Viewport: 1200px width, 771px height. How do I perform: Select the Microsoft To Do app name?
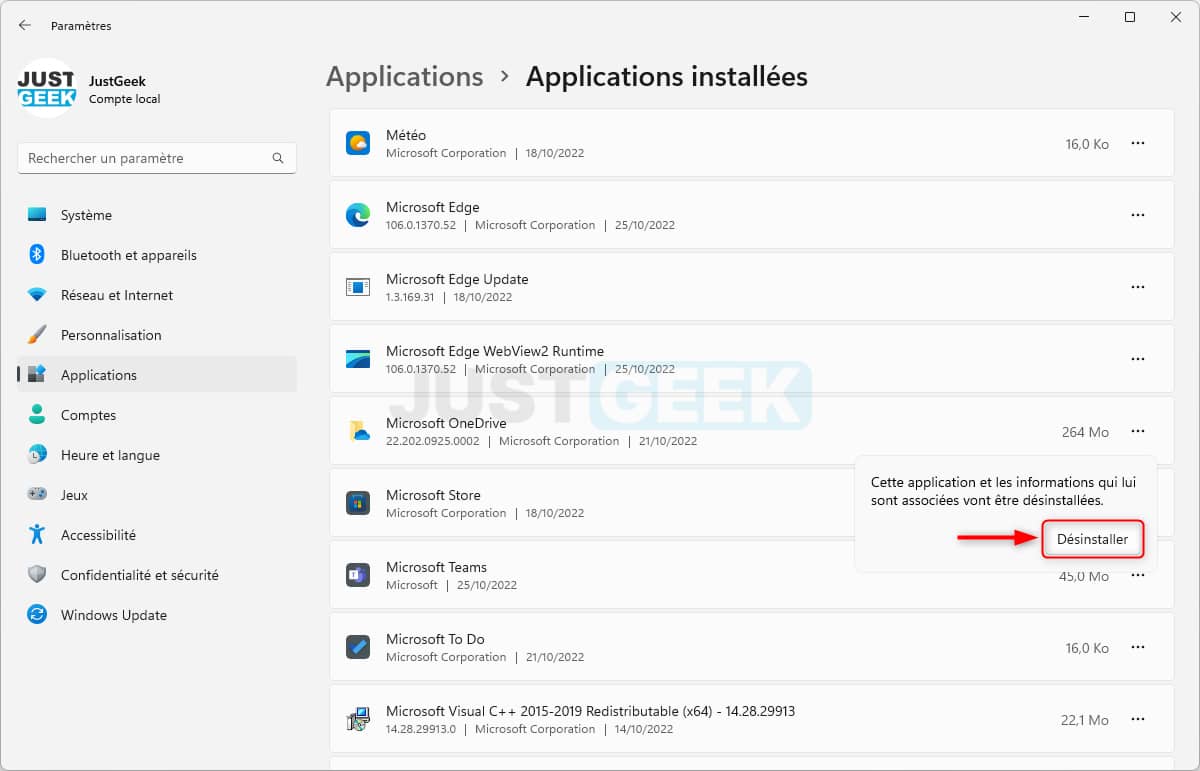point(435,639)
